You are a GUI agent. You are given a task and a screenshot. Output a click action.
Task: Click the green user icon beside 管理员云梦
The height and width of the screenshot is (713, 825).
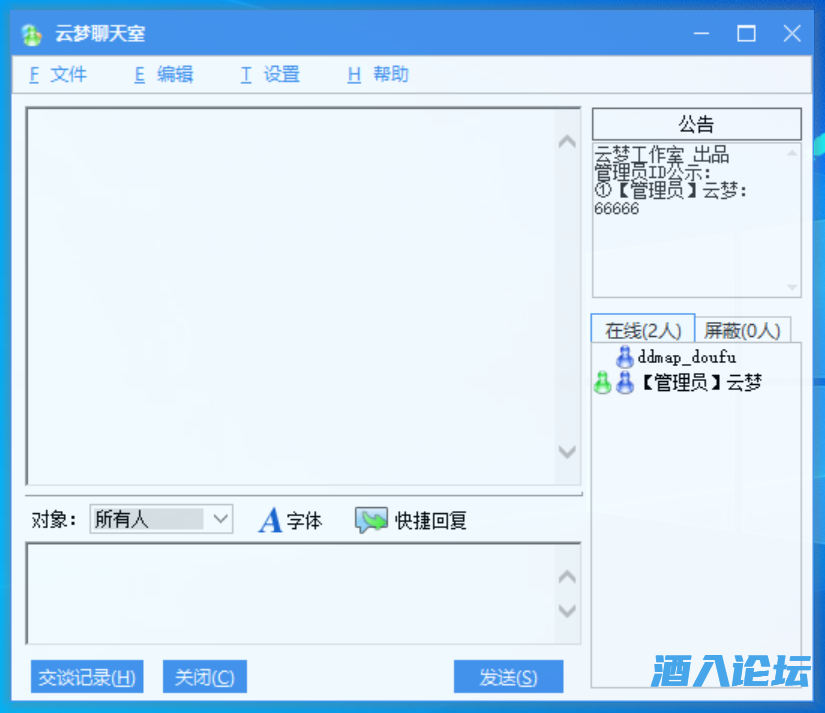[602, 383]
